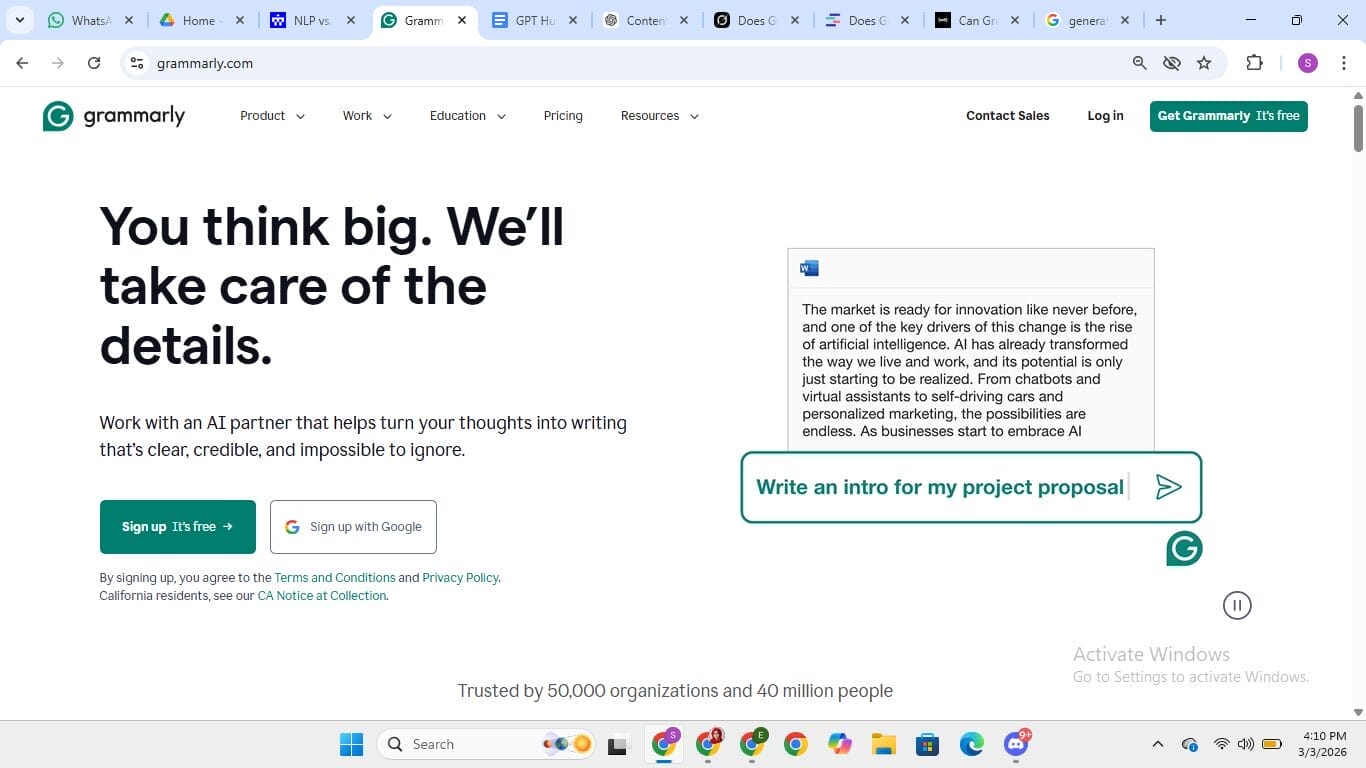Open Microsoft Edge from the taskbar
The height and width of the screenshot is (768, 1366).
tap(971, 744)
